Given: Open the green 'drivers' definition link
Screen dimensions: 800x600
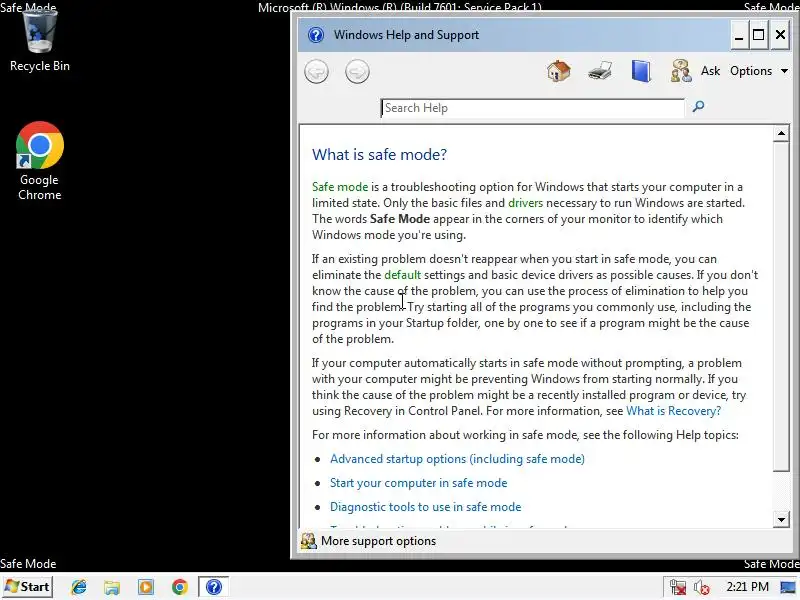Looking at the screenshot, I should click(525, 203).
